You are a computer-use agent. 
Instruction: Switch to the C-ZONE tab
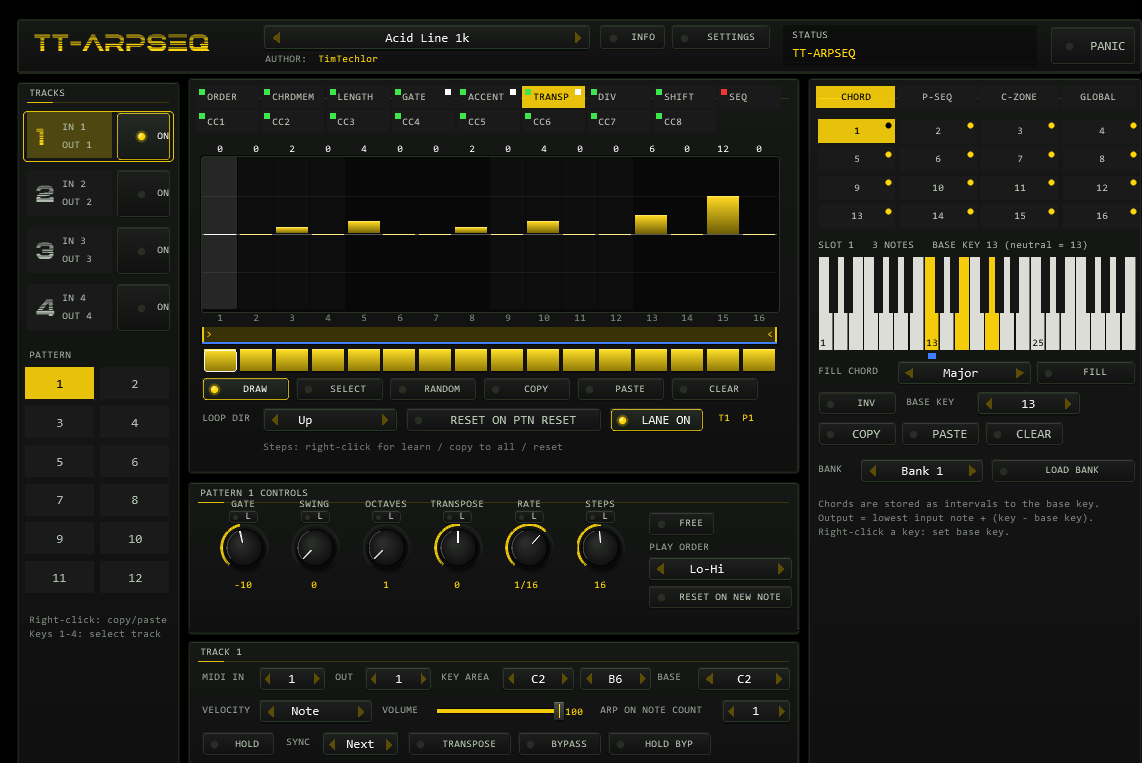coord(1018,97)
